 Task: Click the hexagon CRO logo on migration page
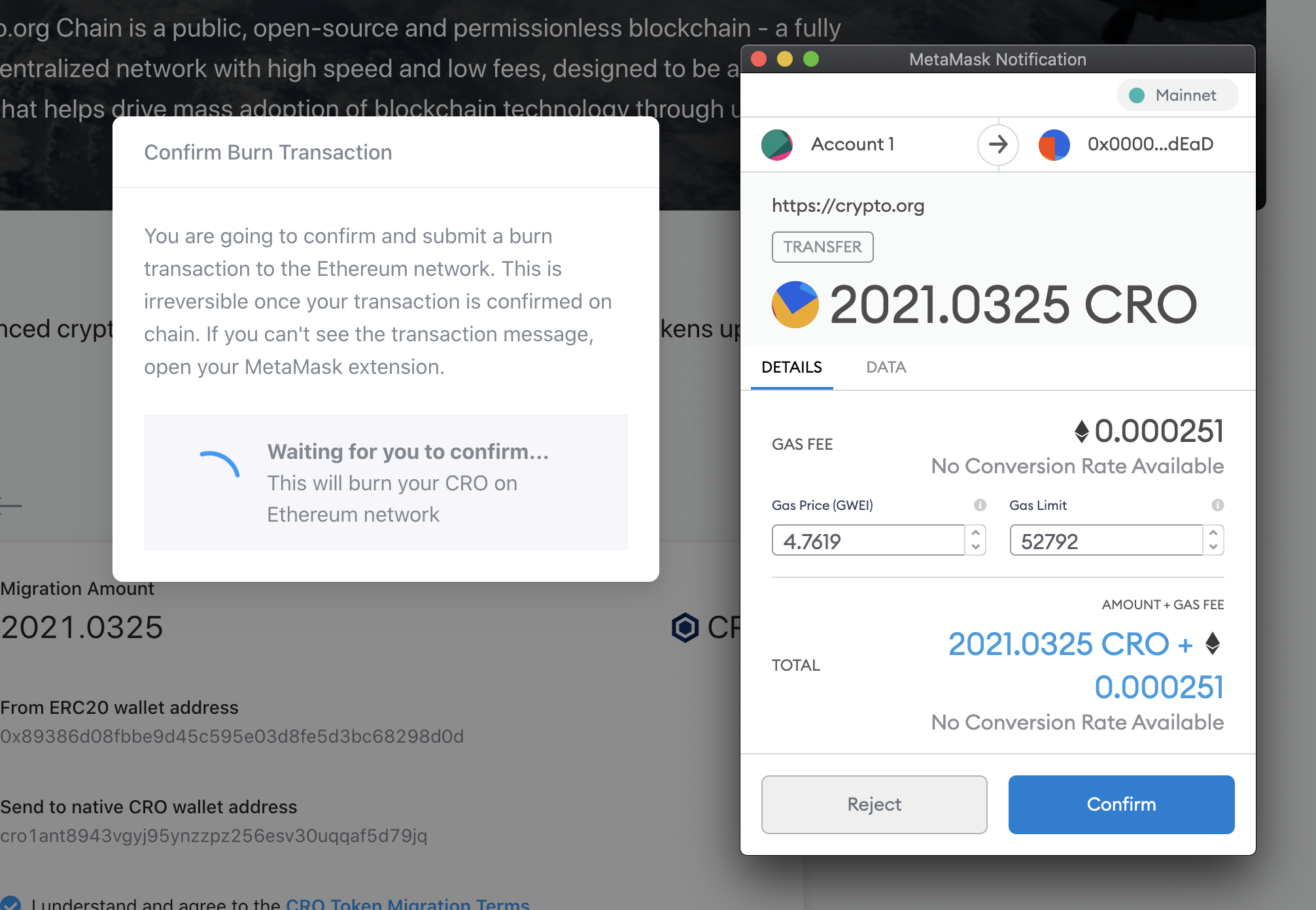coord(685,628)
